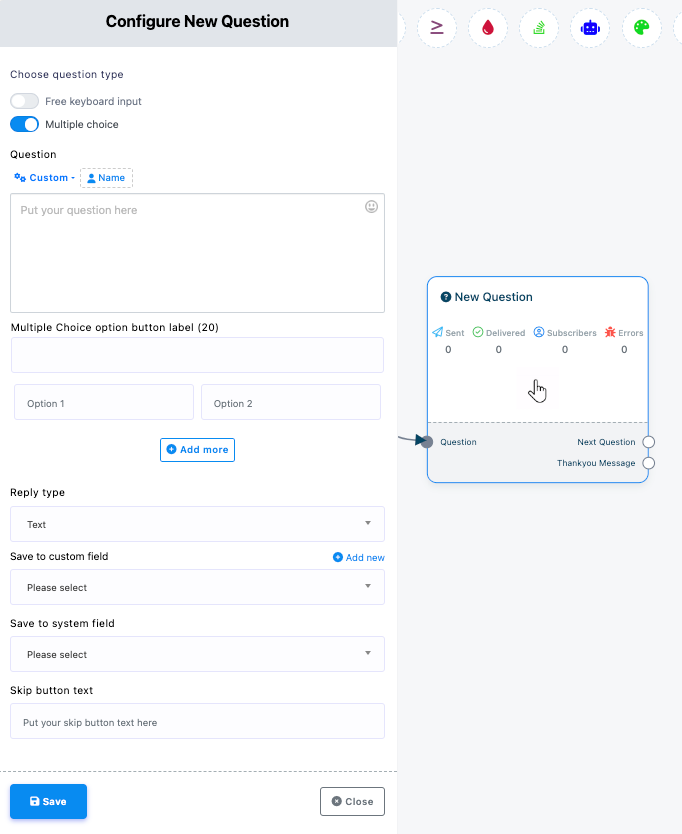Click the Add more options button
The height and width of the screenshot is (834, 682).
click(x=197, y=450)
